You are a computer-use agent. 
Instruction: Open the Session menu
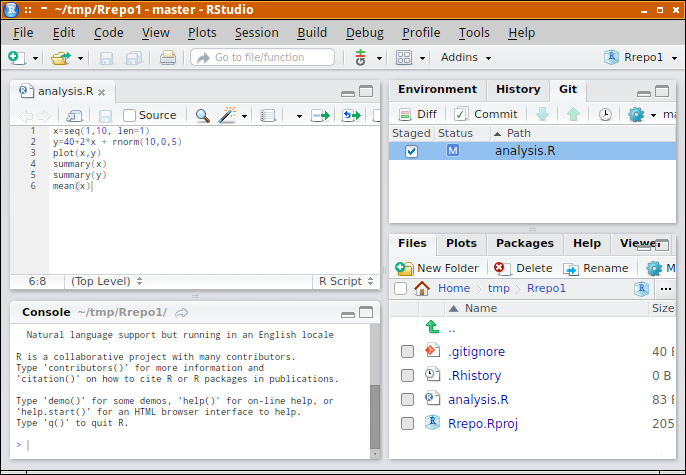(256, 33)
